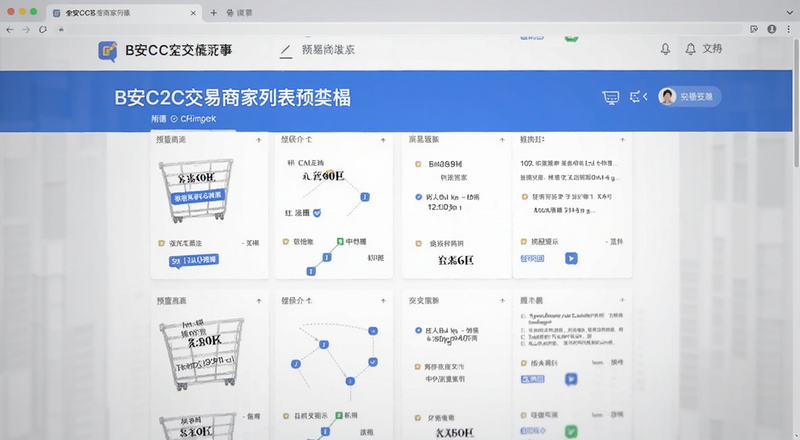Collapse second-row flow diagram card via up arrow
Image resolution: width=800 pixels, height=440 pixels.
pos(383,301)
